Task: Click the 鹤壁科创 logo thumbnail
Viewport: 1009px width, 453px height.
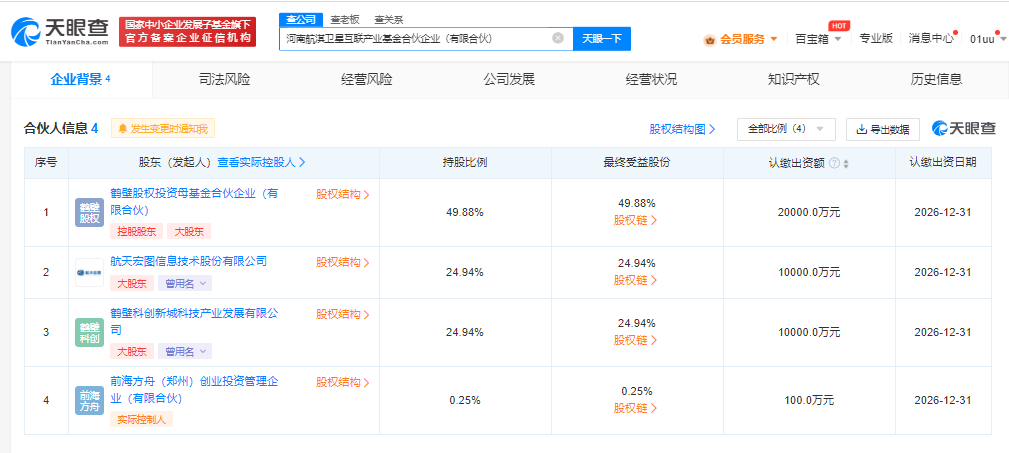Action: tap(89, 332)
